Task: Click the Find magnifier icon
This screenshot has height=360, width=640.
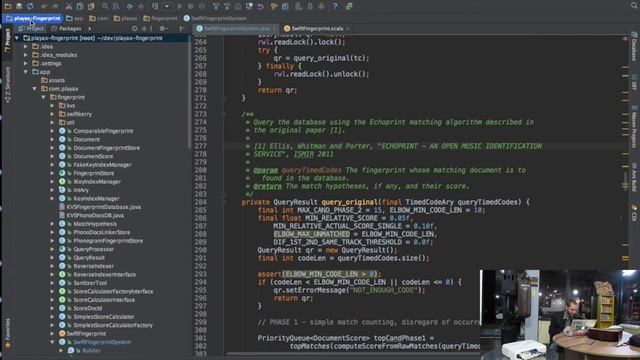Action: pyautogui.click(x=105, y=6)
